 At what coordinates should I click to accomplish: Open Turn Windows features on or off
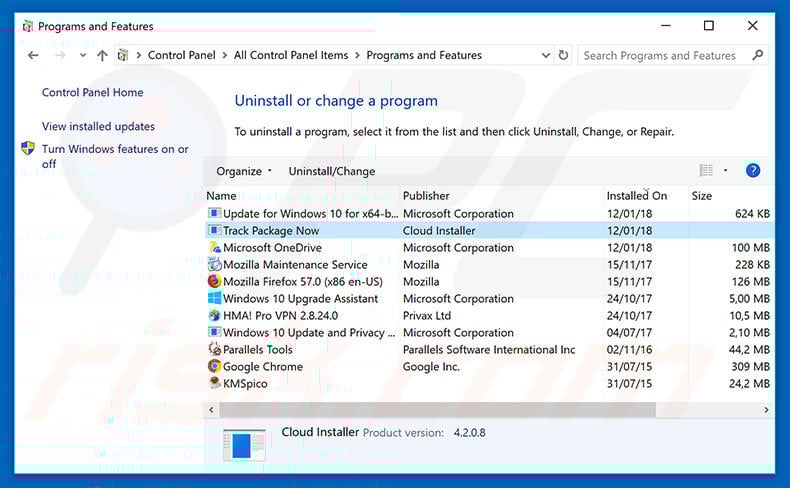[115, 156]
